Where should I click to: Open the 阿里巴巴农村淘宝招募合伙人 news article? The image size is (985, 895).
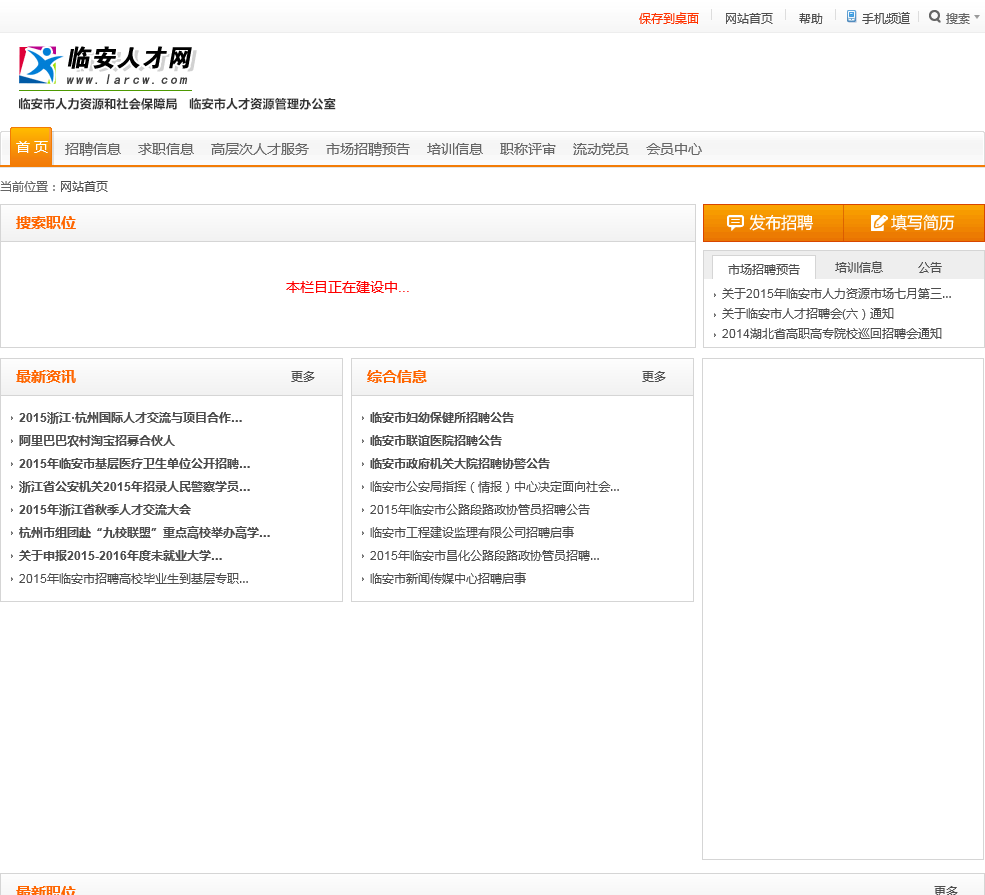coord(97,441)
